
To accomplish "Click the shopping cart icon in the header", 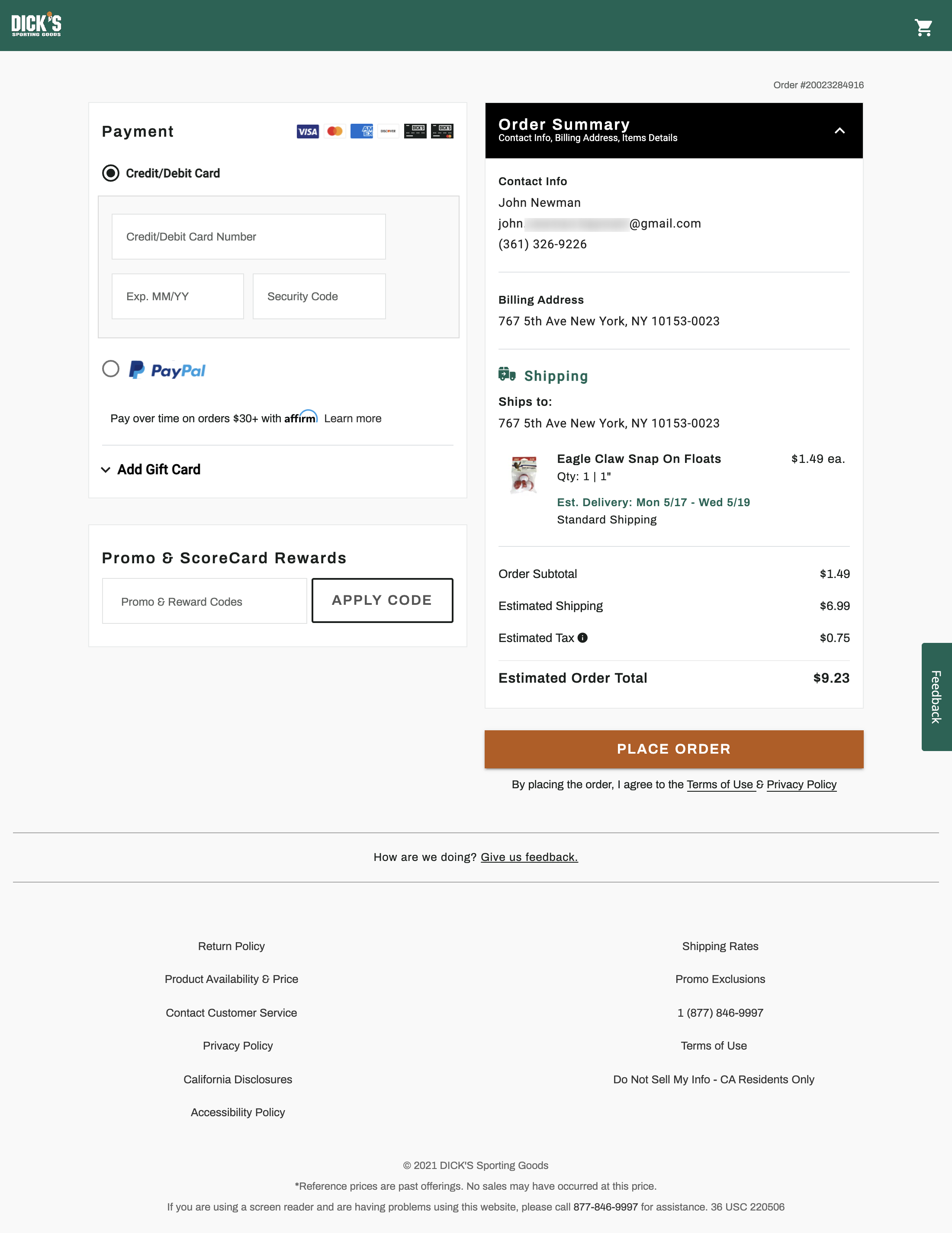I will (924, 26).
